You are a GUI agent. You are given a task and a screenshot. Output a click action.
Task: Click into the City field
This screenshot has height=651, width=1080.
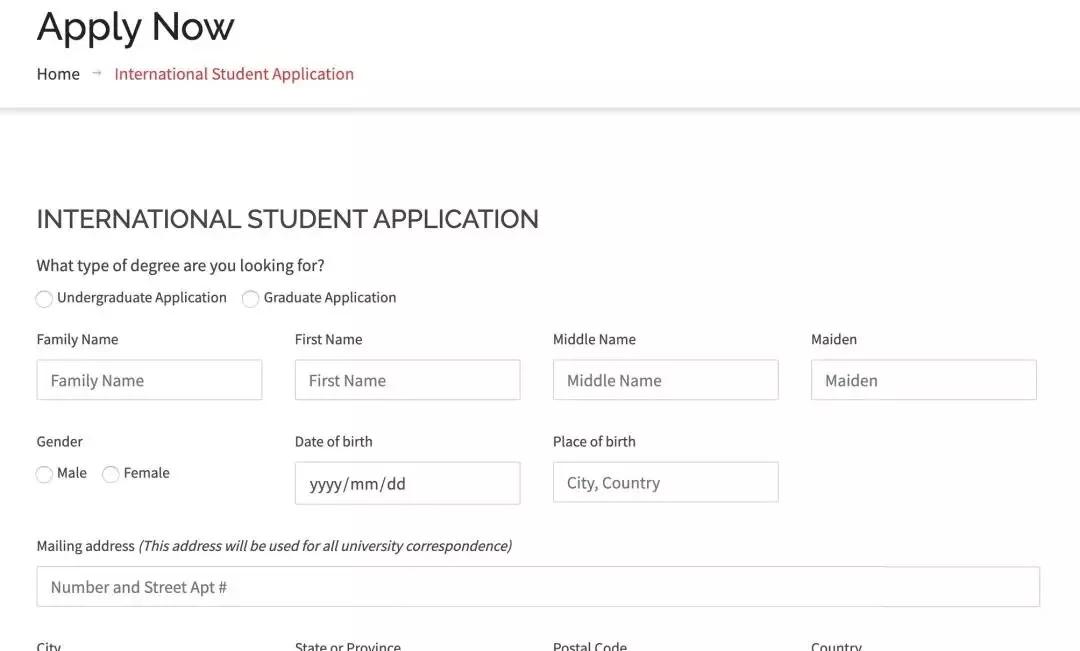click(49, 648)
